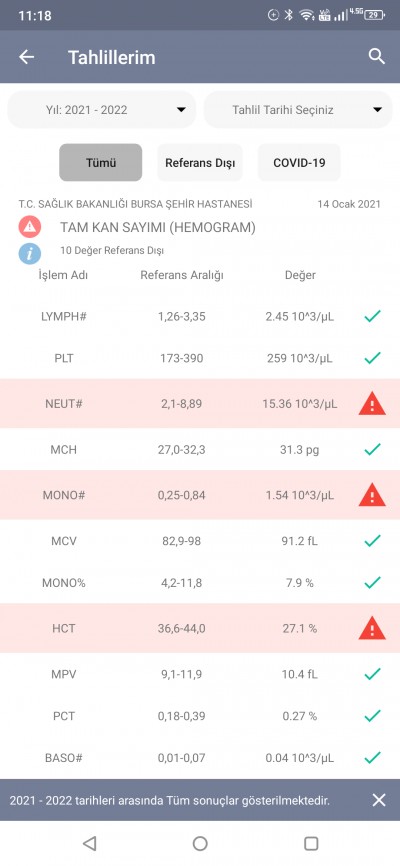Expand the Tahlil Tarihi Seçiniz dropdown
This screenshot has width=400, height=866.
[x=298, y=110]
